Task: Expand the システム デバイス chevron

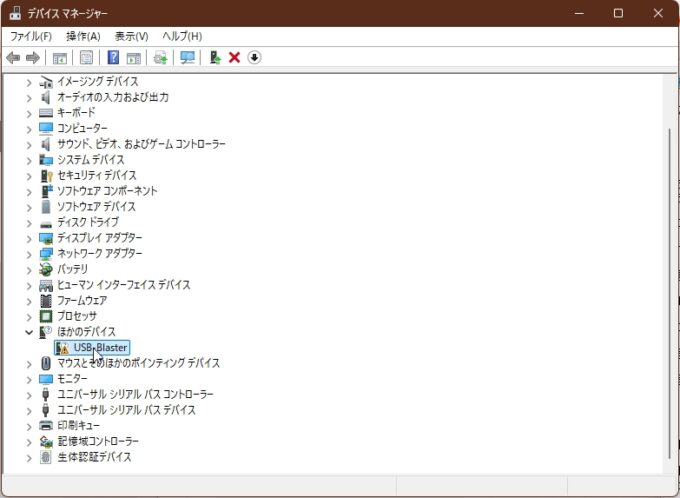Action: 29,160
